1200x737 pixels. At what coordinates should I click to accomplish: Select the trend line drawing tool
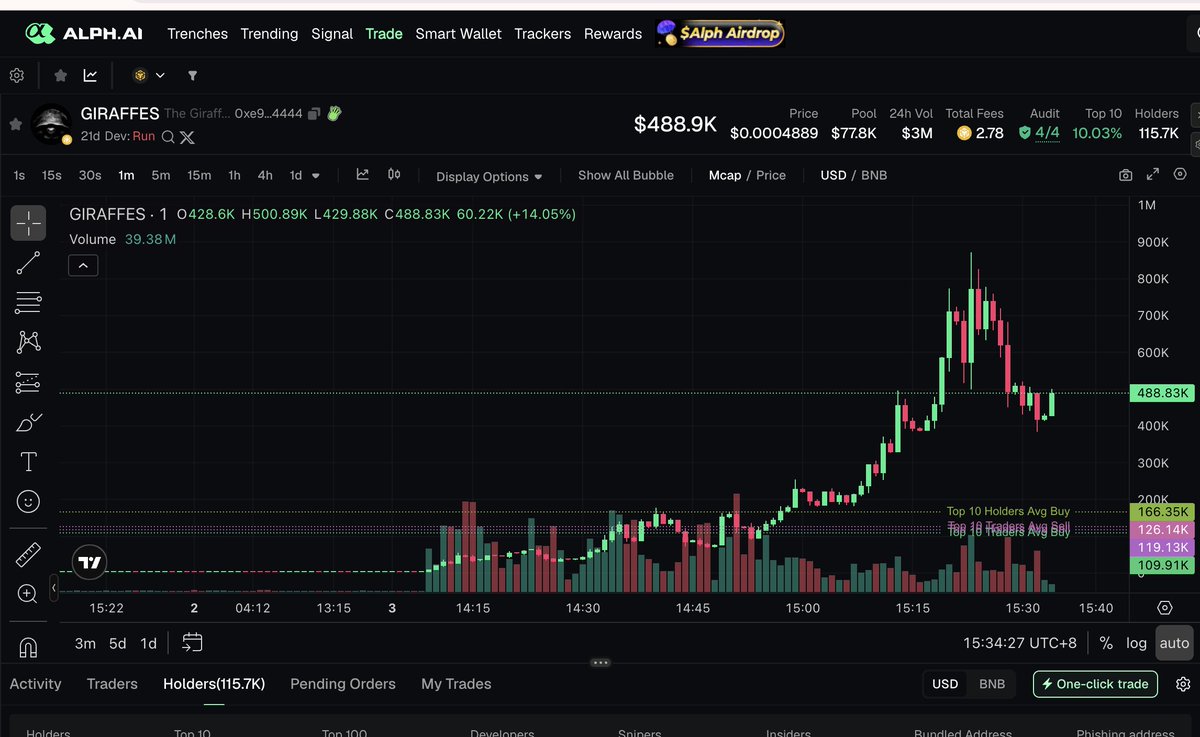pyautogui.click(x=28, y=262)
